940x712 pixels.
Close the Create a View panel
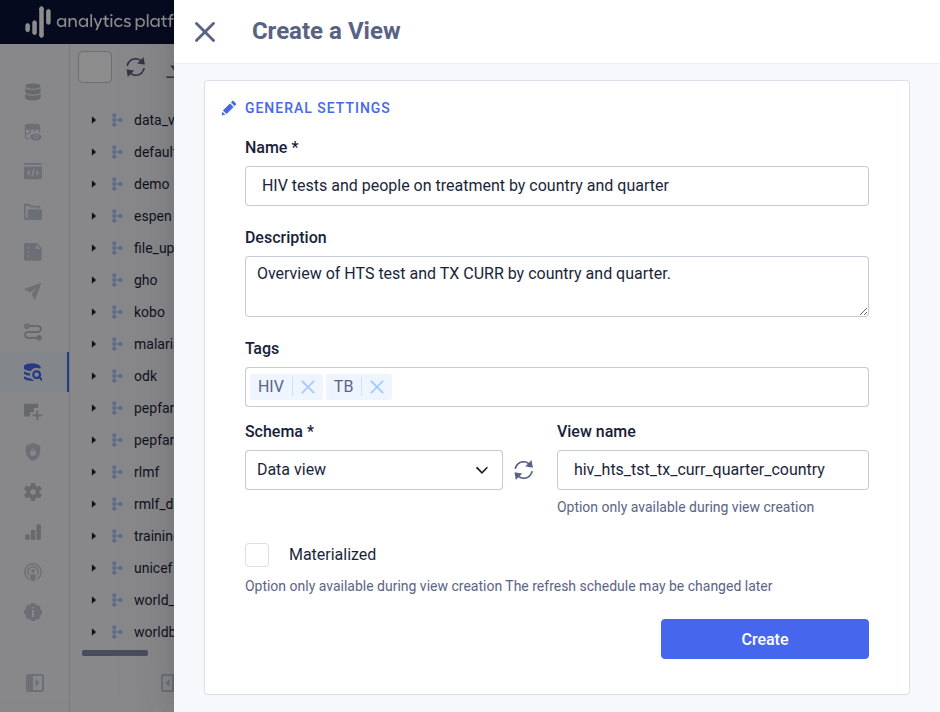pos(205,32)
